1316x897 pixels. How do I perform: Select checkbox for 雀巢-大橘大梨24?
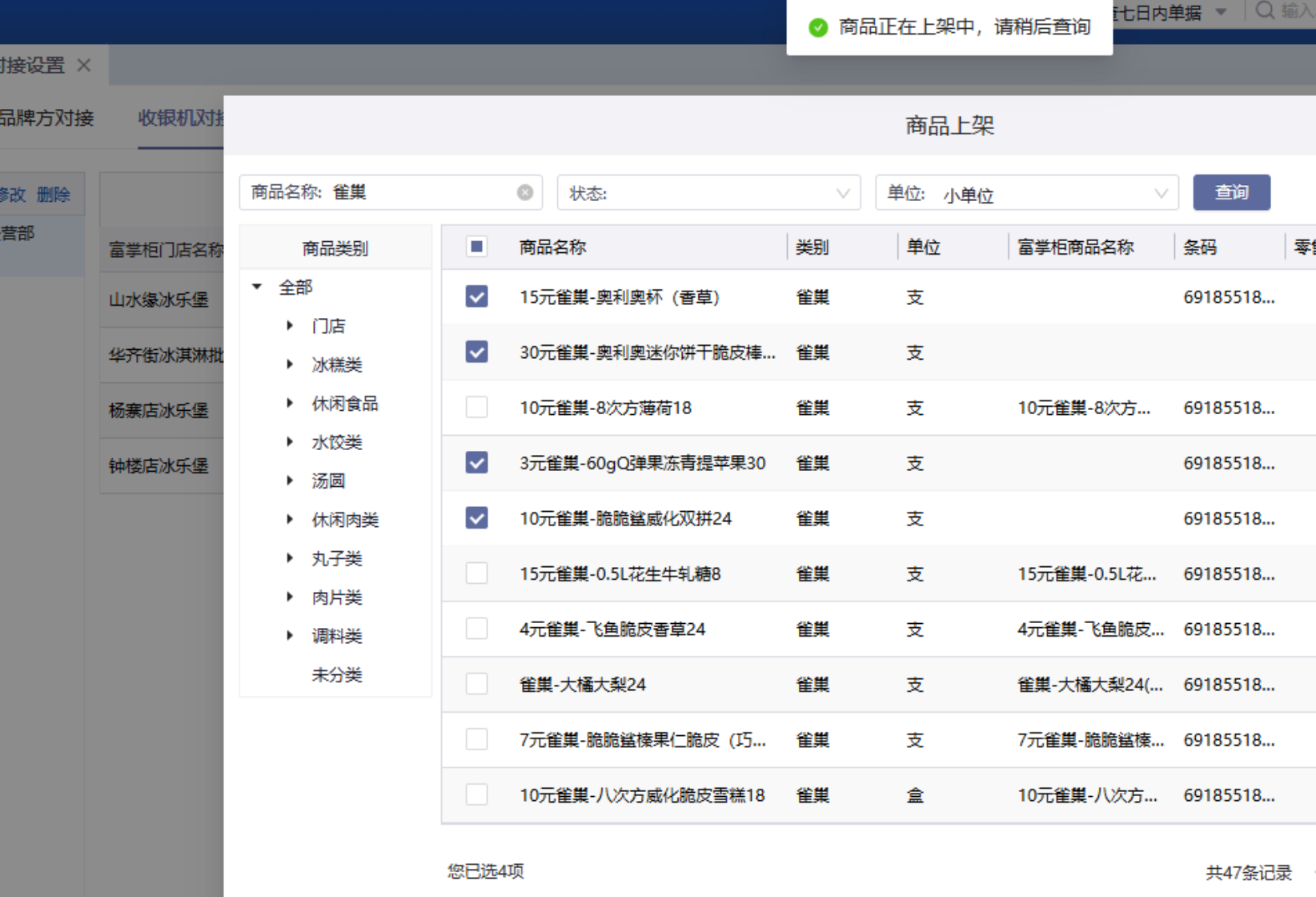[476, 684]
